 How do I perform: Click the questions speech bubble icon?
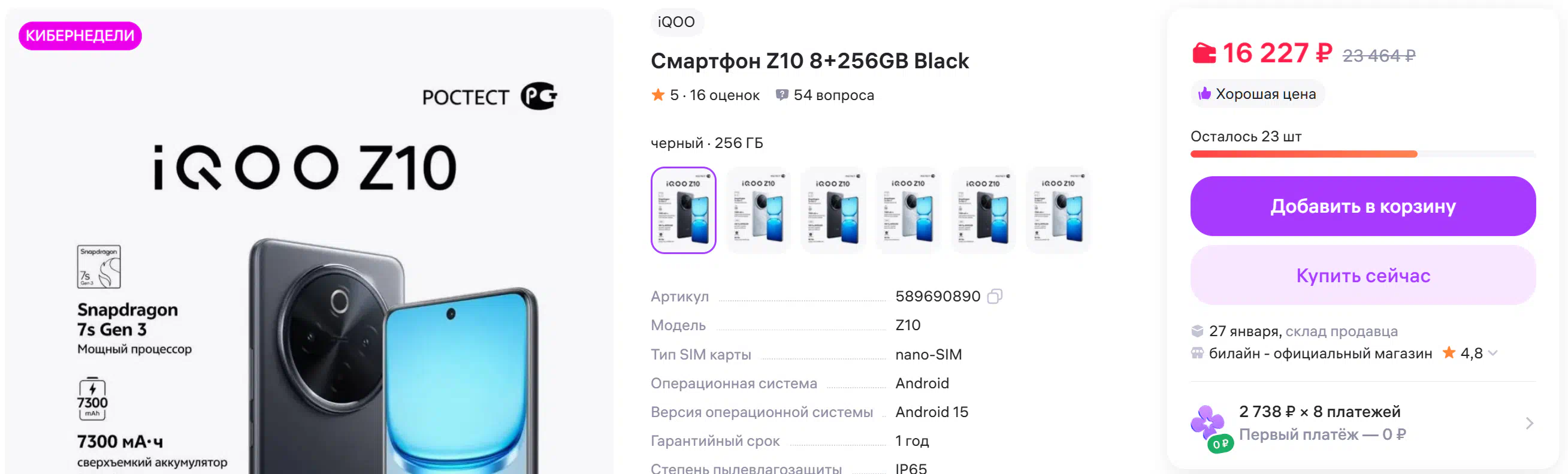click(x=781, y=95)
